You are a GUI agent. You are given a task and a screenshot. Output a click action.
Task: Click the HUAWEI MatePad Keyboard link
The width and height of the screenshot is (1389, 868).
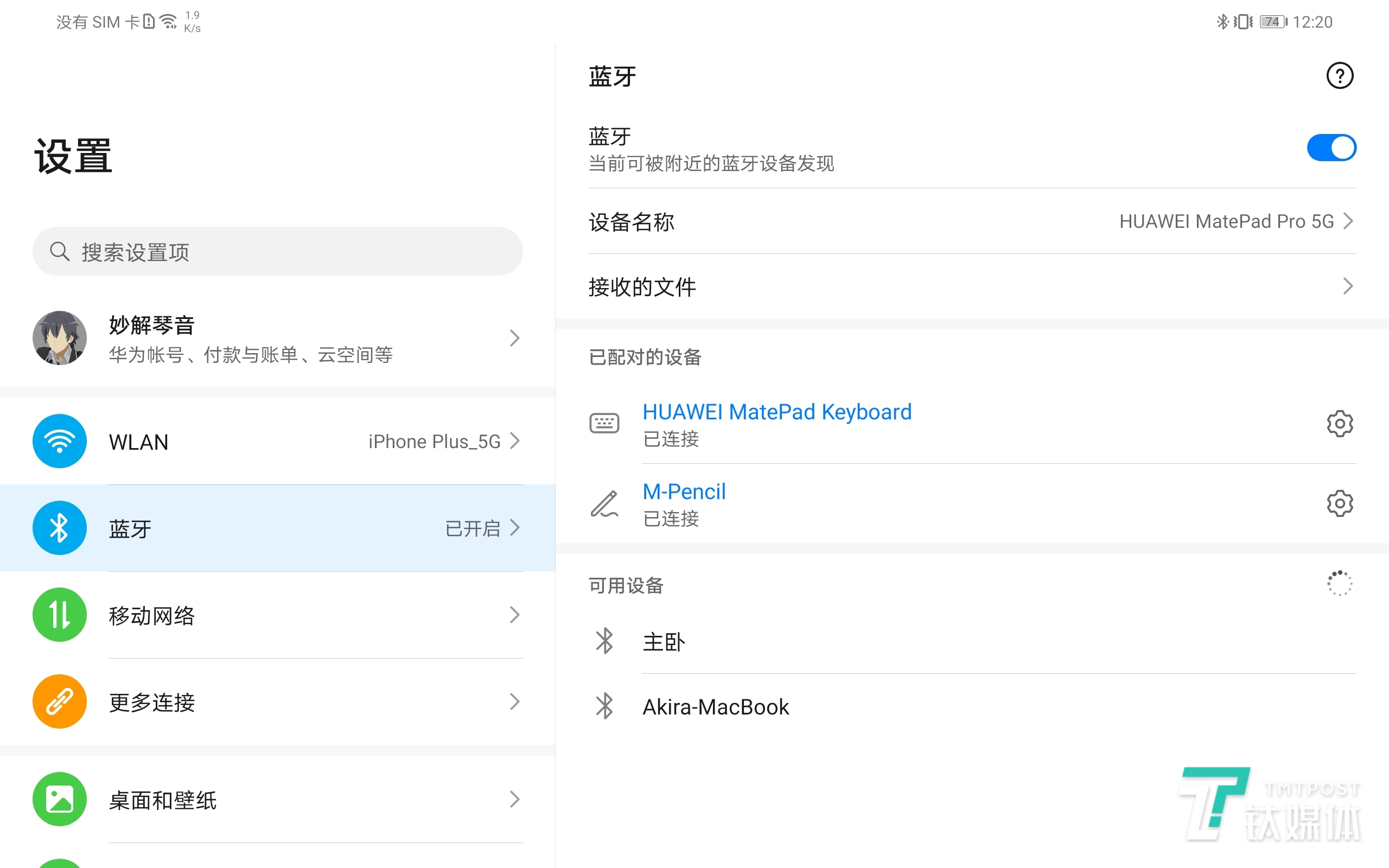click(777, 412)
